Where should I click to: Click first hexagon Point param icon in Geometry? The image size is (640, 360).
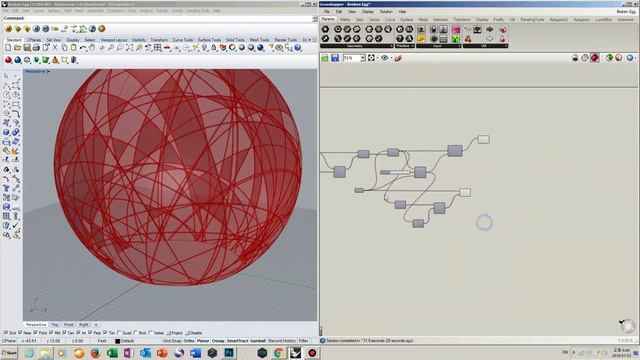tap(325, 29)
